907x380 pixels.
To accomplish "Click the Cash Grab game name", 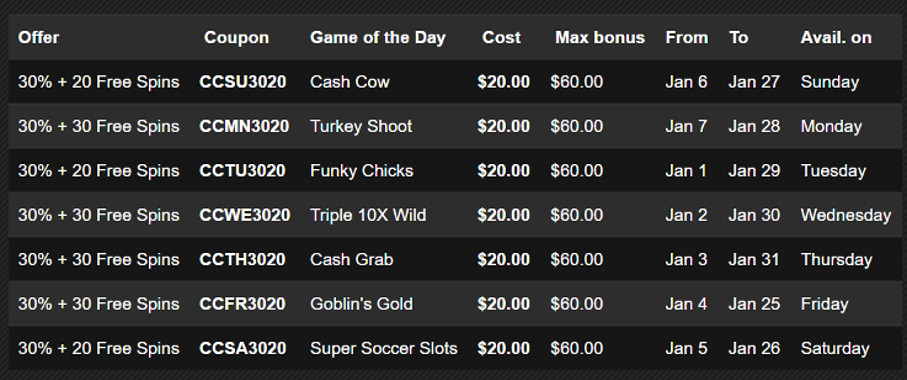I will click(352, 260).
